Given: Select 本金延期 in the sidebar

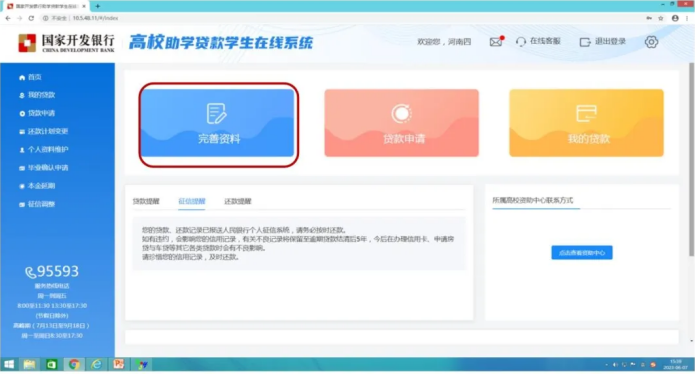Looking at the screenshot, I should click(x=37, y=186).
